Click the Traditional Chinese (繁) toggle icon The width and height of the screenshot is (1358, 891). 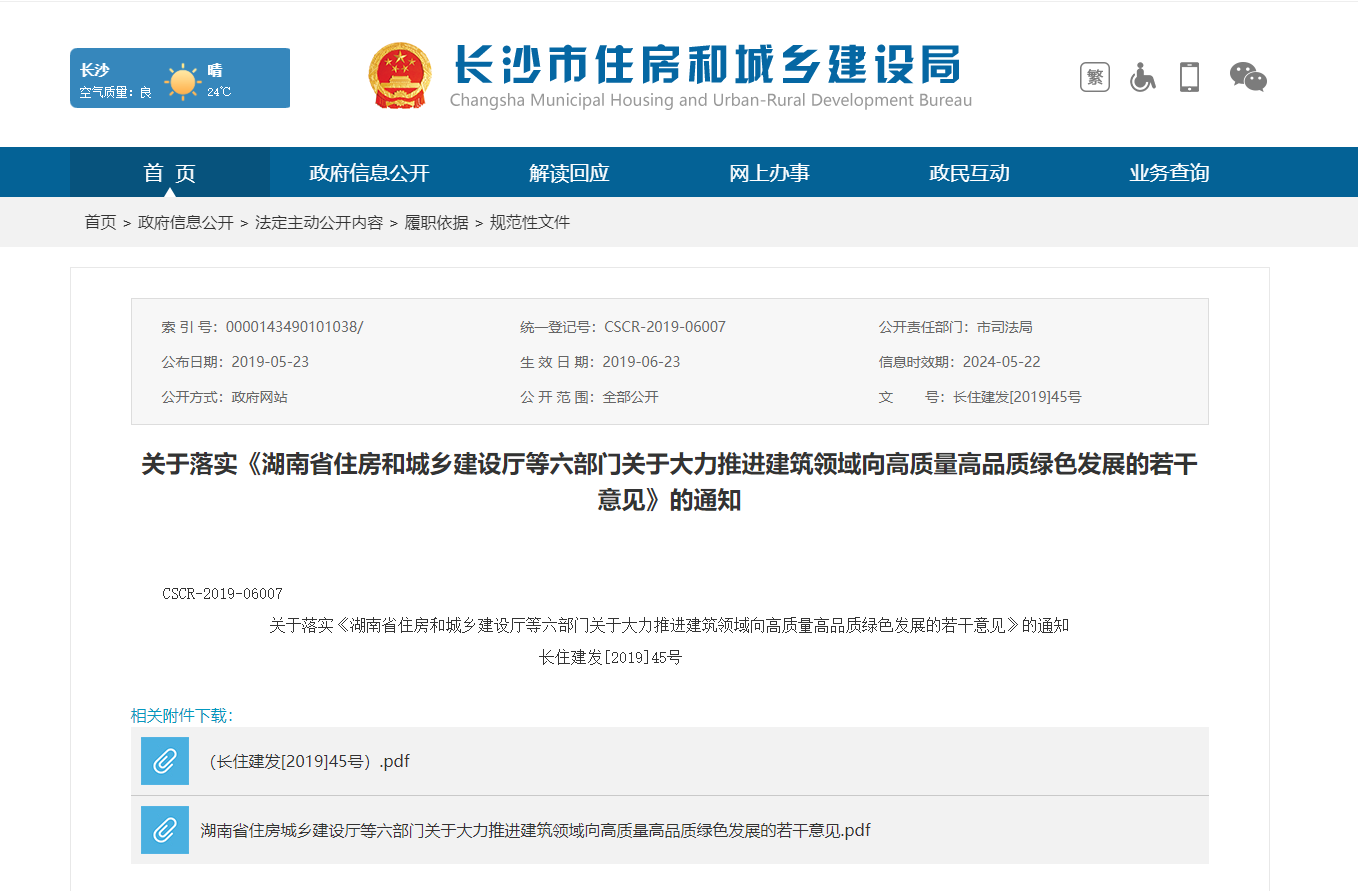(x=1094, y=77)
